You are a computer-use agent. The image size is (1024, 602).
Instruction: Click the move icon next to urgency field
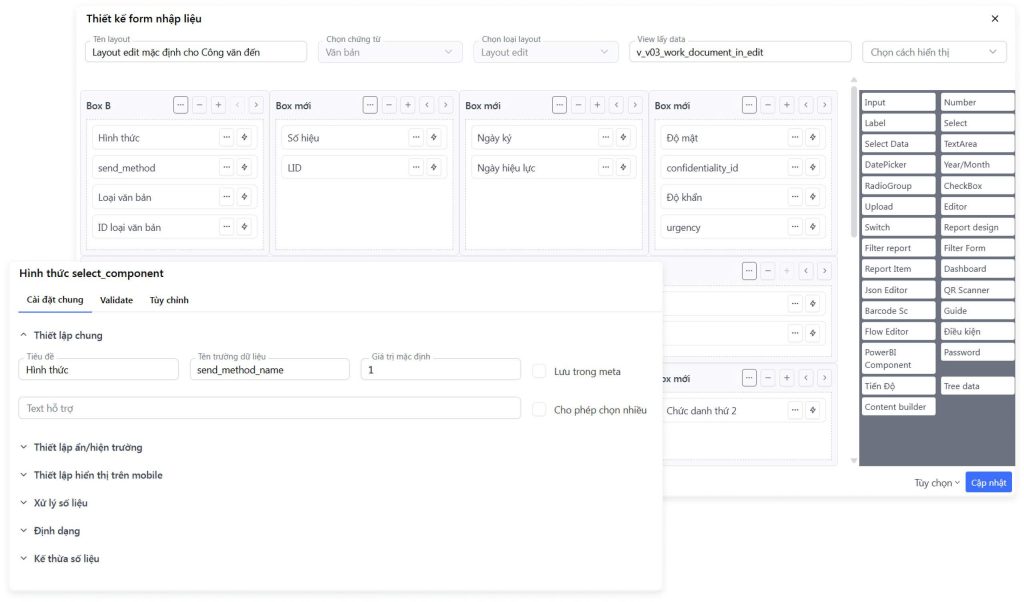[812, 227]
